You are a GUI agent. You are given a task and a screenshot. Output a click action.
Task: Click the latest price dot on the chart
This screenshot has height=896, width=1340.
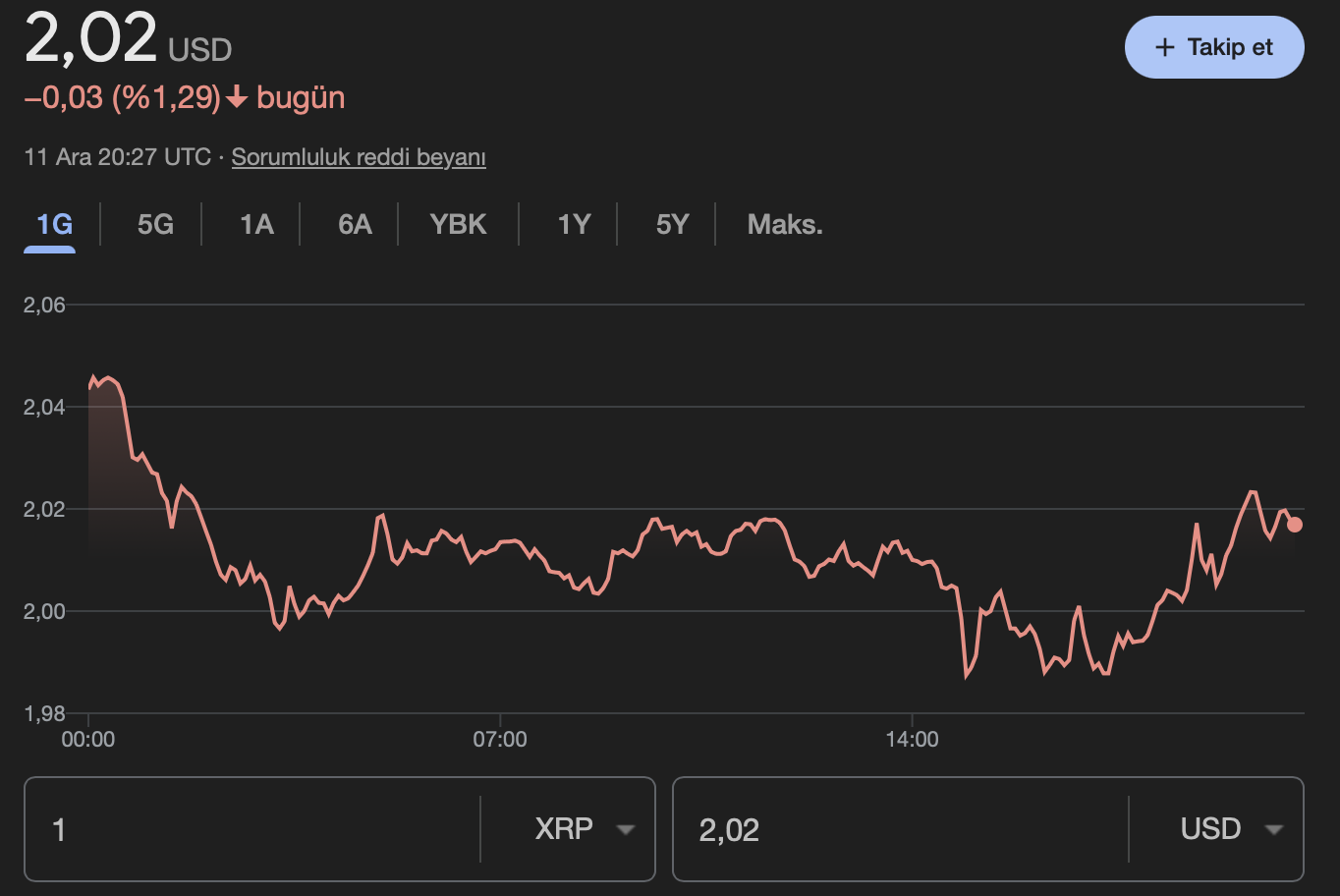[x=1294, y=526]
